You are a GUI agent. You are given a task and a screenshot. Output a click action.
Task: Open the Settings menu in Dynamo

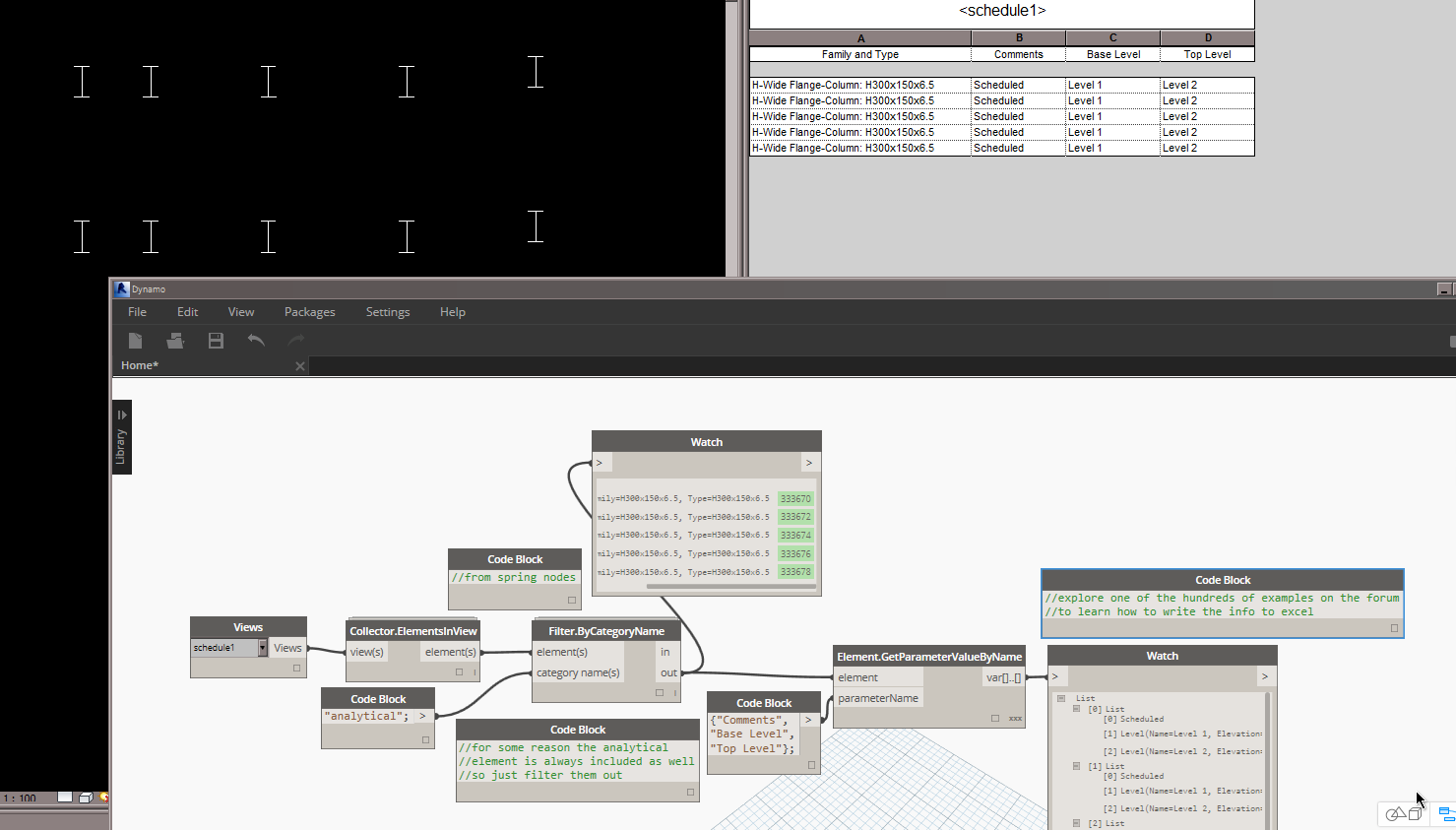coord(388,312)
